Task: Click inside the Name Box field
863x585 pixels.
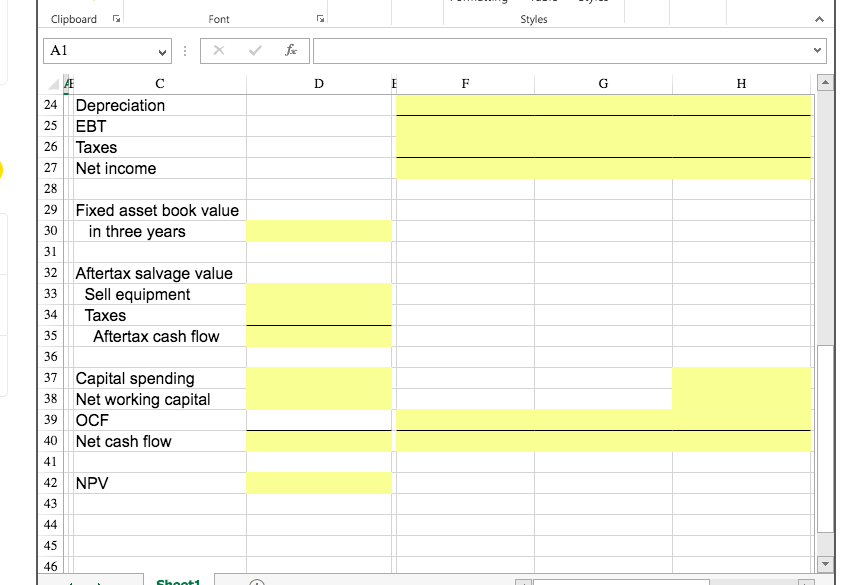Action: [x=95, y=50]
